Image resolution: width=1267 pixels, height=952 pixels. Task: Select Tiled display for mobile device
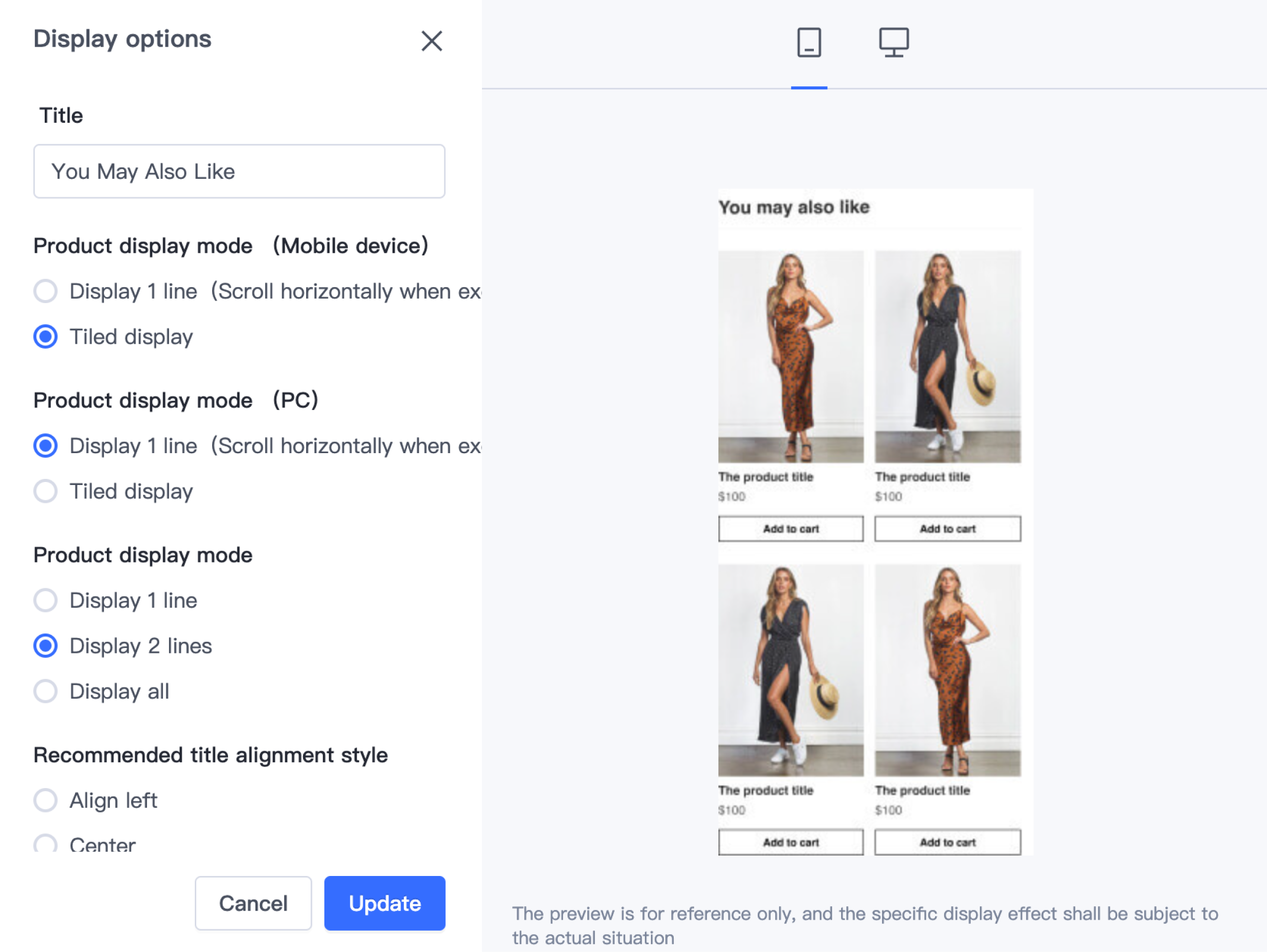46,337
